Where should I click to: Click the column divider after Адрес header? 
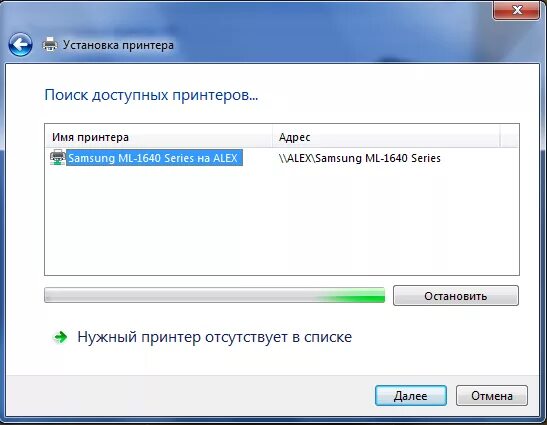pos(500,137)
